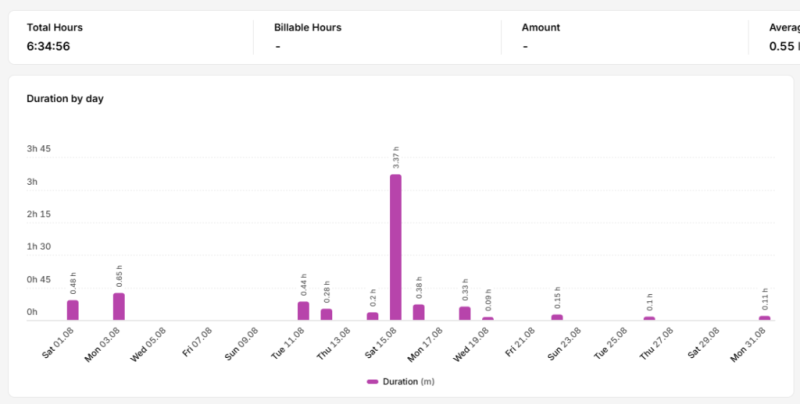This screenshot has width=800, height=404.
Task: Click the 0.38 h bar
Action: [x=418, y=312]
